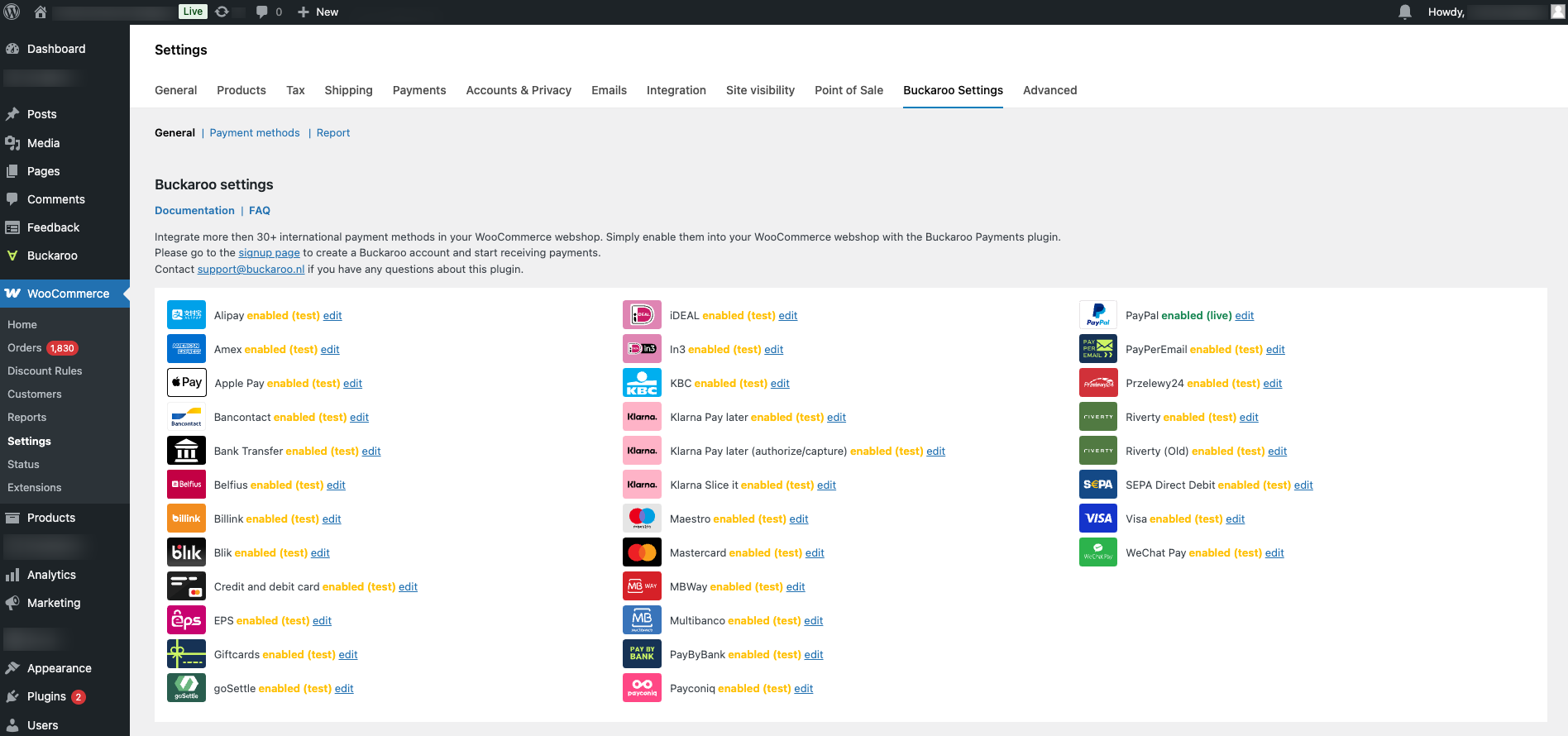Open the site home icon
1568x736 pixels.
point(40,12)
